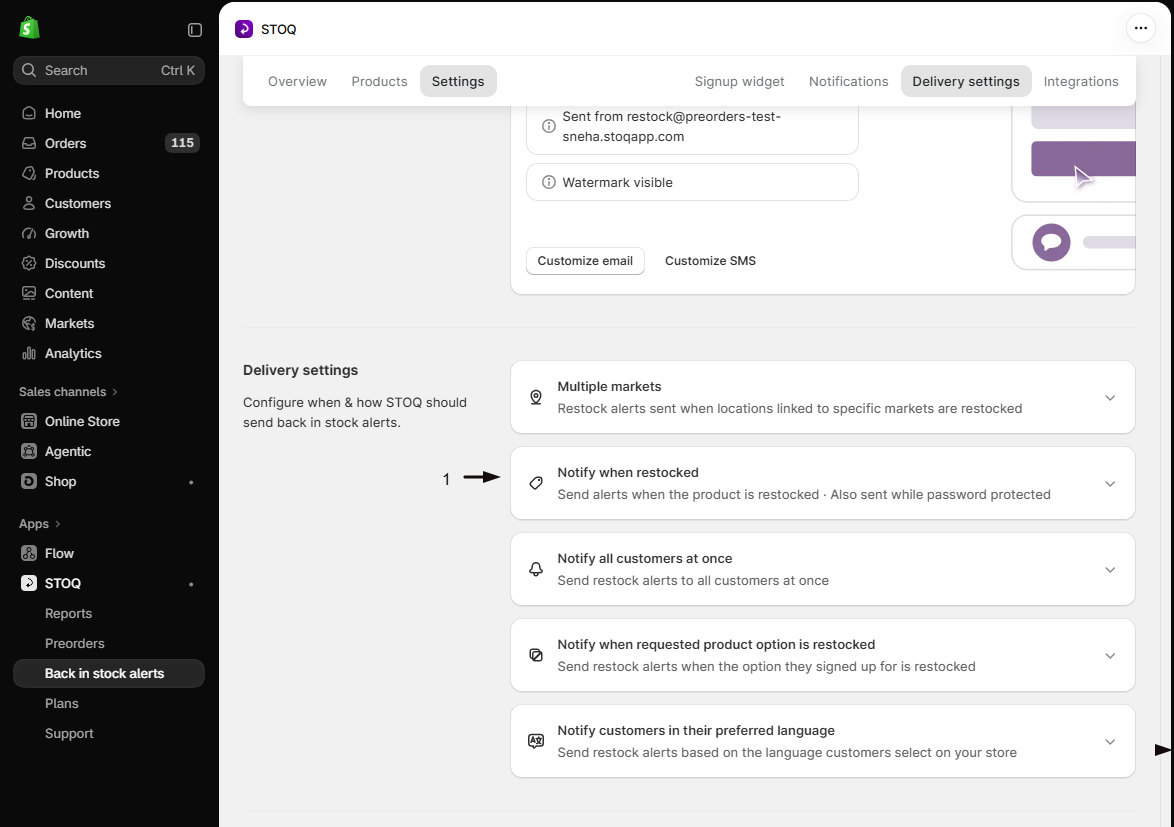Viewport: 1174px width, 827px height.
Task: Click the Customers person icon
Action: point(29,203)
